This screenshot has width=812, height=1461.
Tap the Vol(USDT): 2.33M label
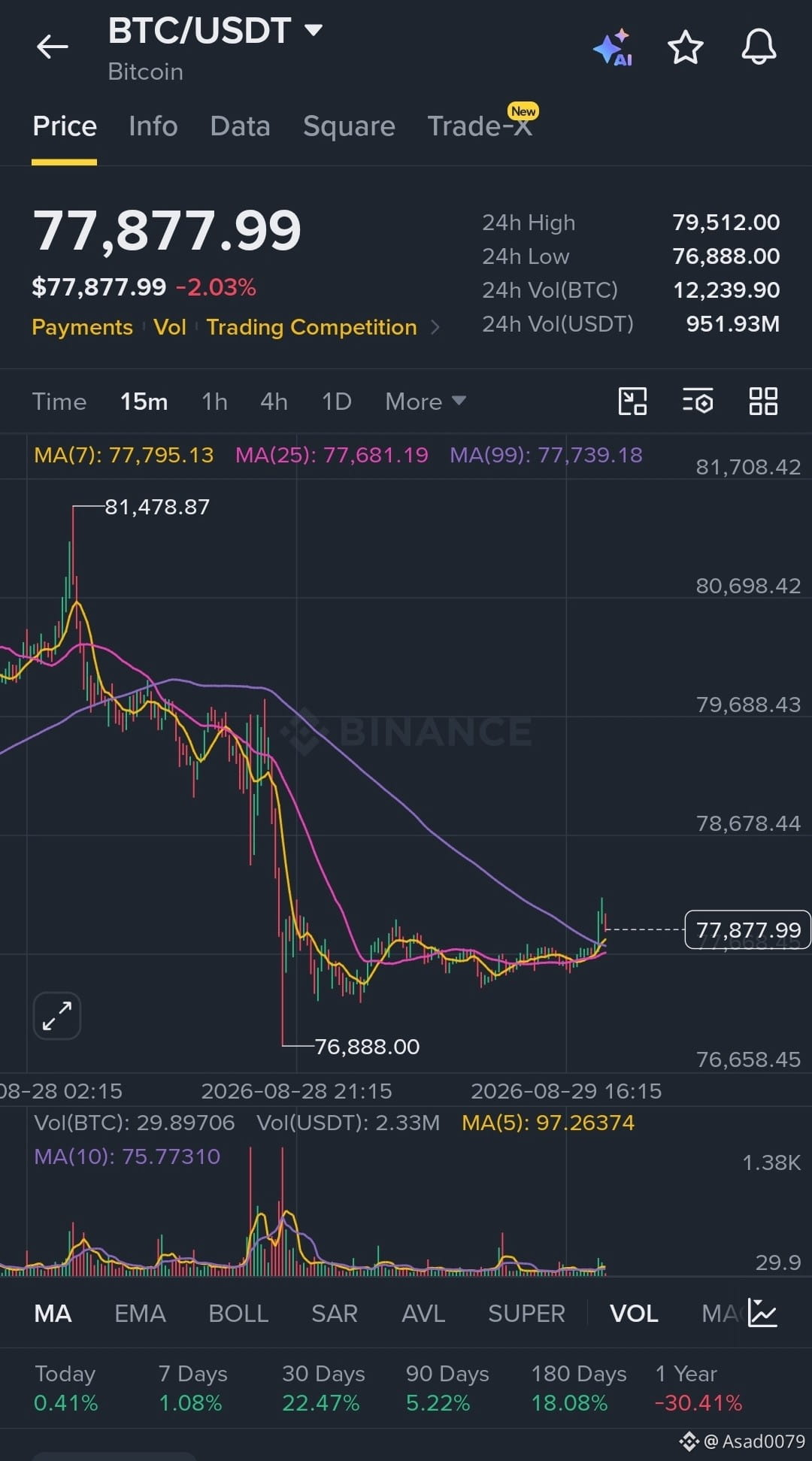point(348,1123)
